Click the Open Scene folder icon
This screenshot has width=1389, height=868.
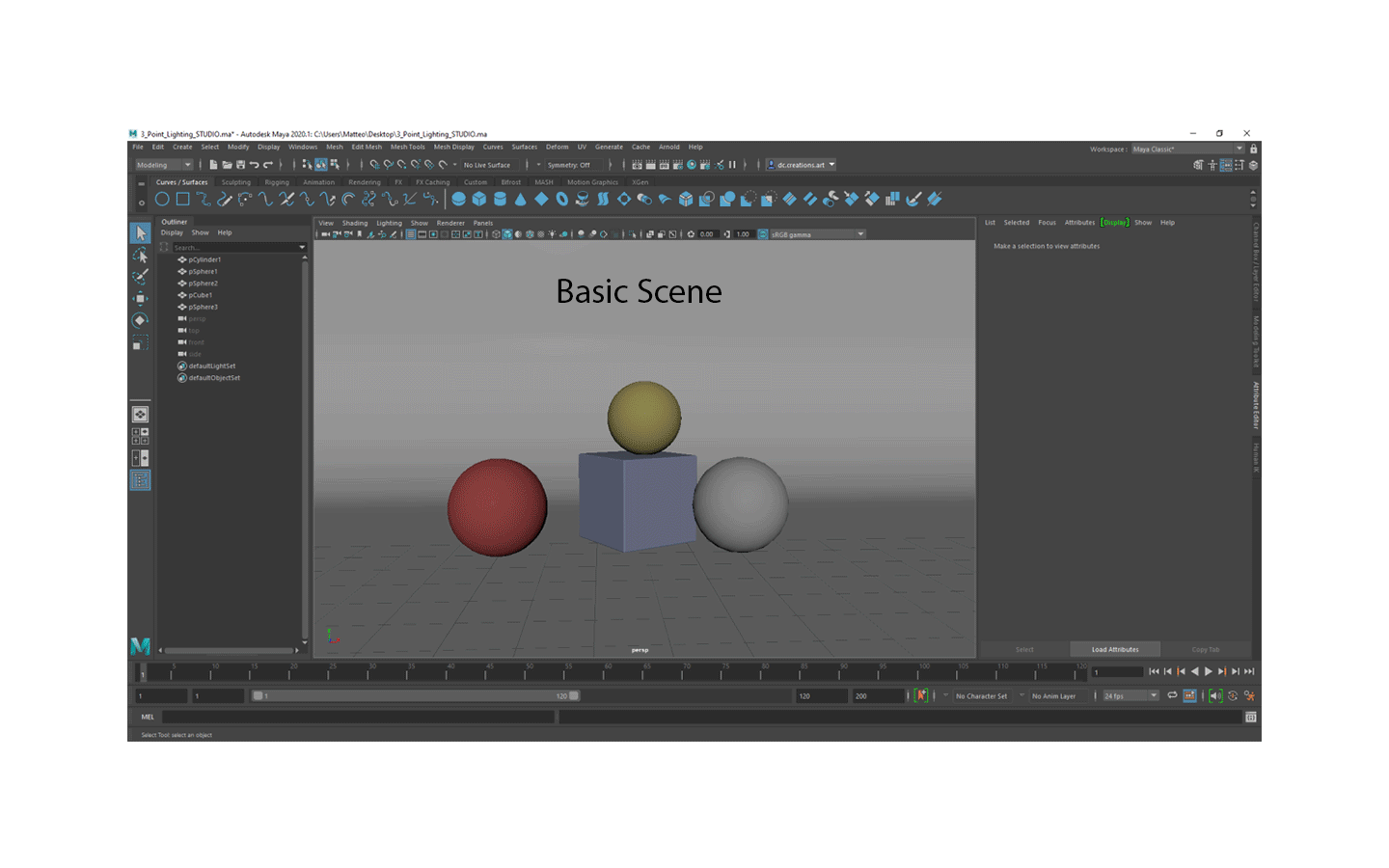tap(227, 165)
